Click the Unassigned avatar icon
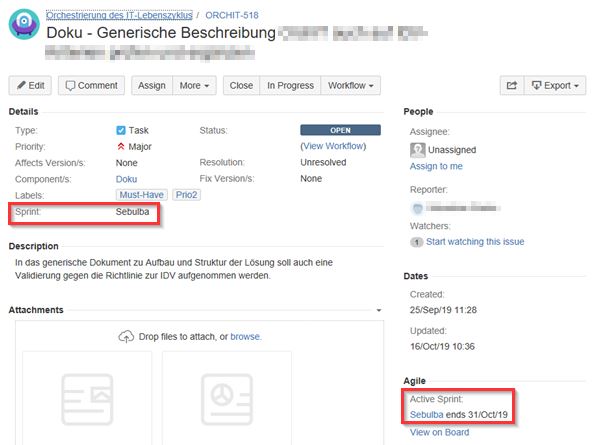599x445 pixels. 418,150
